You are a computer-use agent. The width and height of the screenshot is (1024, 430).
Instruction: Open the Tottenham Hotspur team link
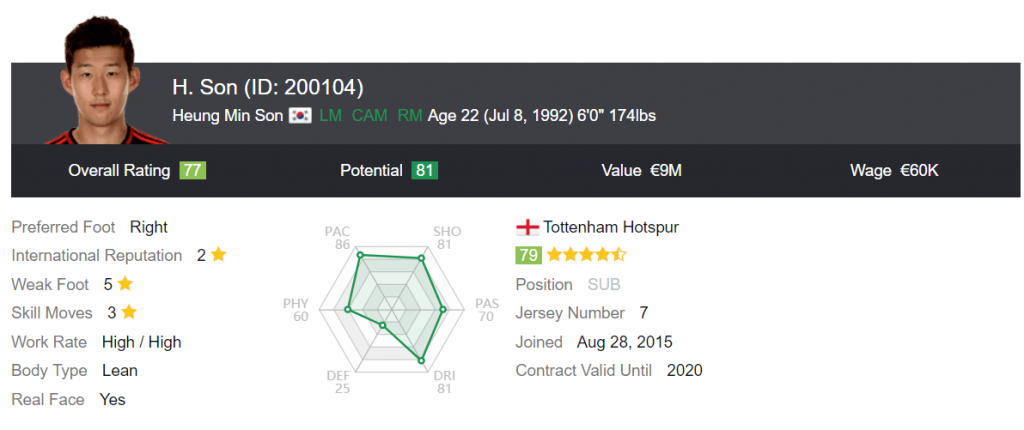(x=610, y=227)
